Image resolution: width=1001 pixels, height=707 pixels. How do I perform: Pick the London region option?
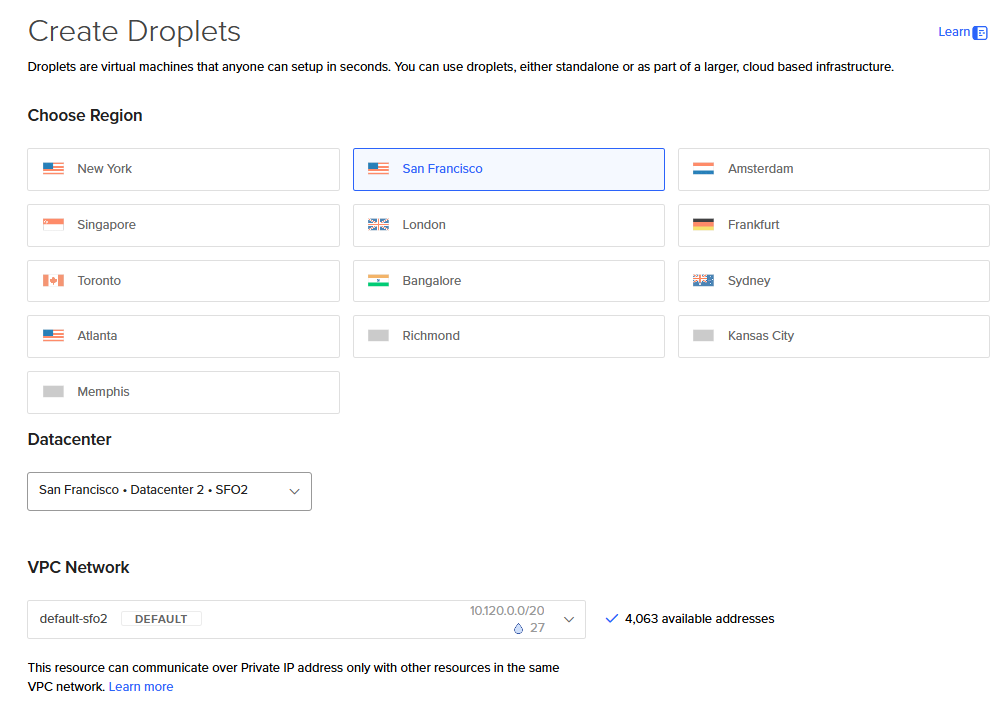509,225
